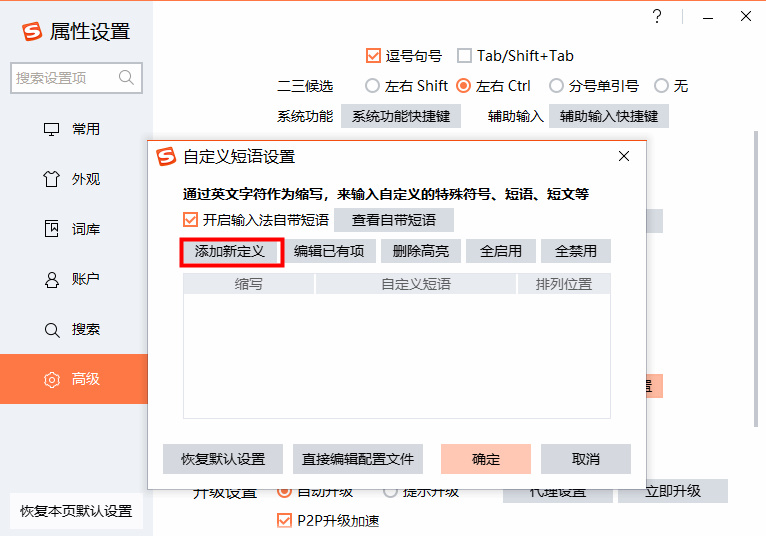The image size is (766, 536).
Task: Click the Sogou logo in the sidebar header
Action: tap(32, 32)
